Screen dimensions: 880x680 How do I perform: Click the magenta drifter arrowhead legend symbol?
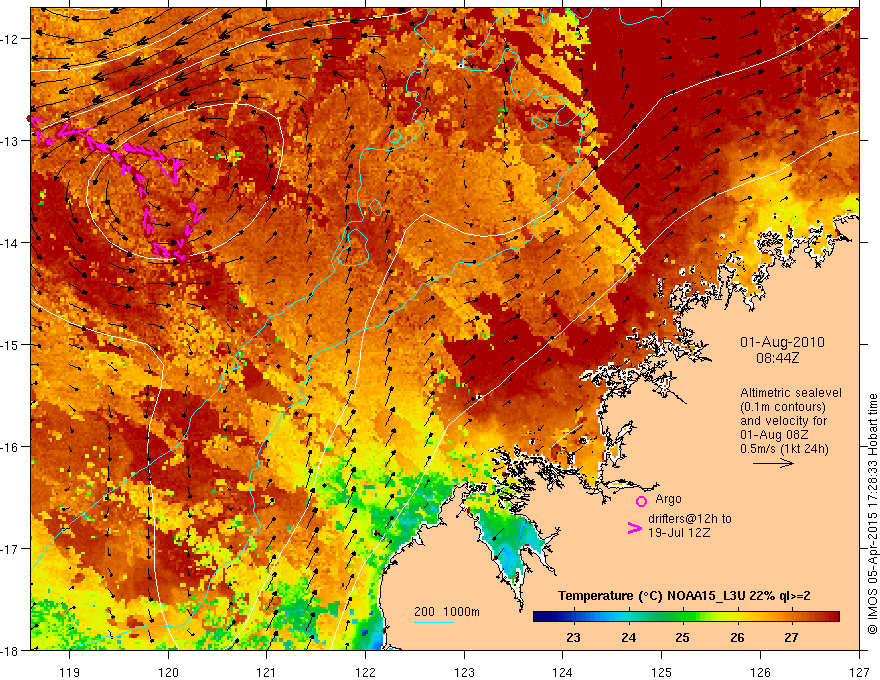coord(634,527)
